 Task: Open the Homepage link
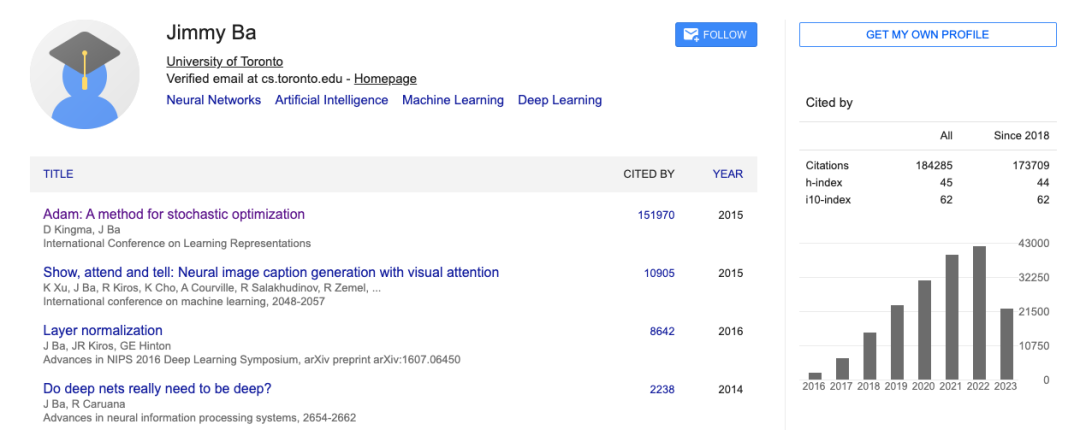385,79
